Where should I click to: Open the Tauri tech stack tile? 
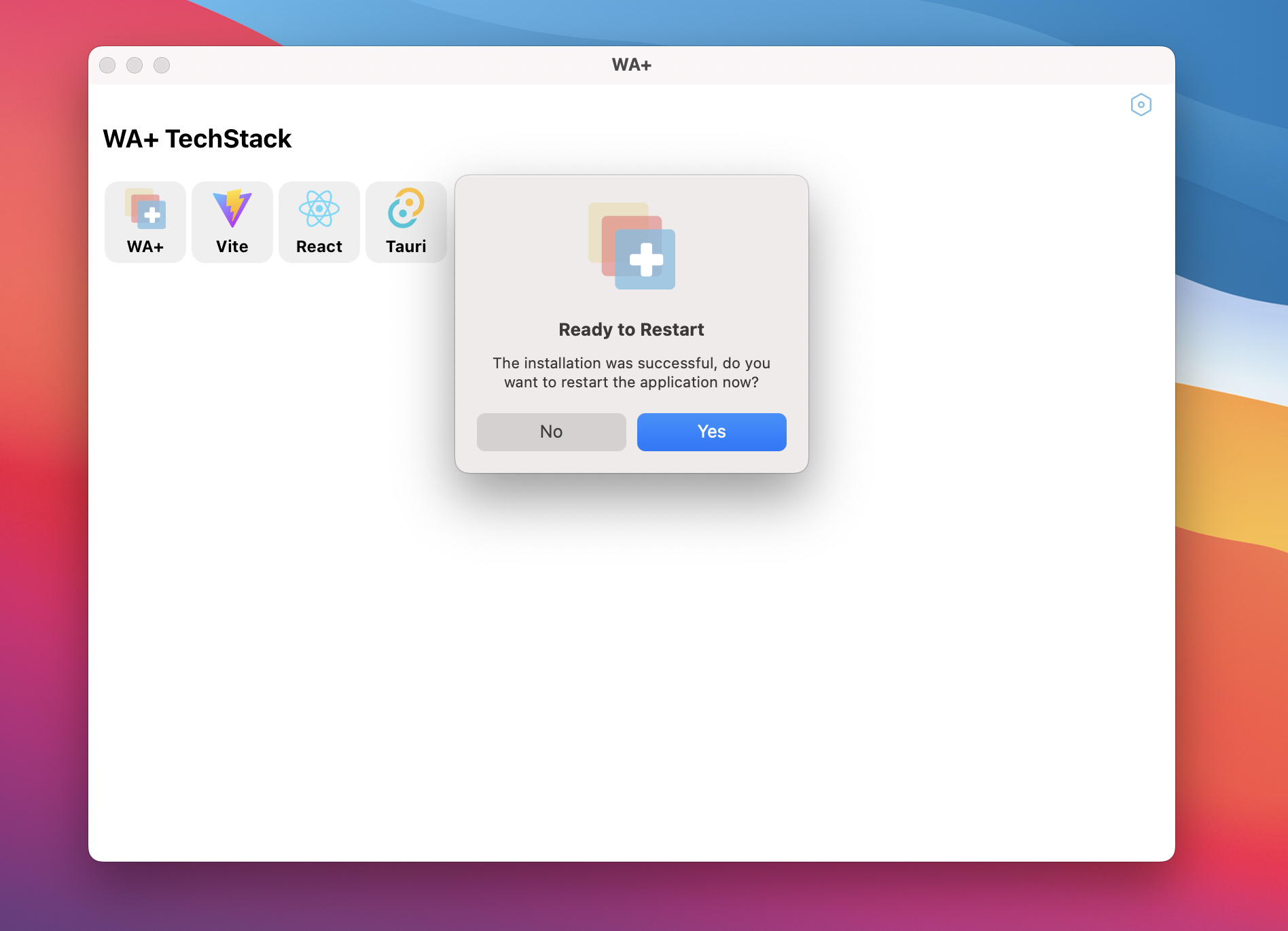click(406, 222)
